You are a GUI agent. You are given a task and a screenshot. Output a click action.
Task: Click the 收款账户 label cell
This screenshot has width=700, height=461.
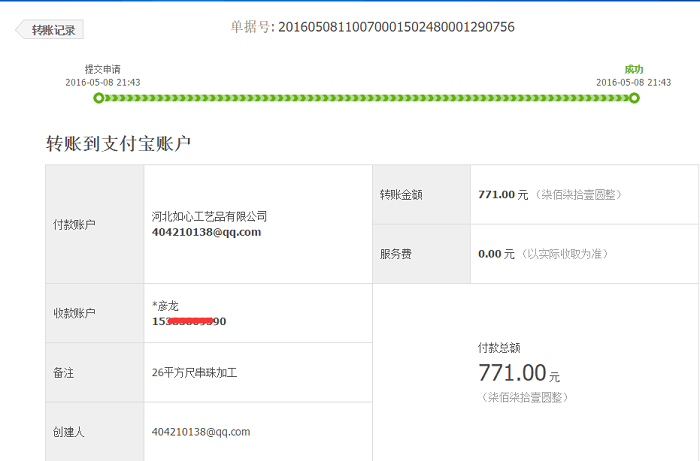click(95, 313)
